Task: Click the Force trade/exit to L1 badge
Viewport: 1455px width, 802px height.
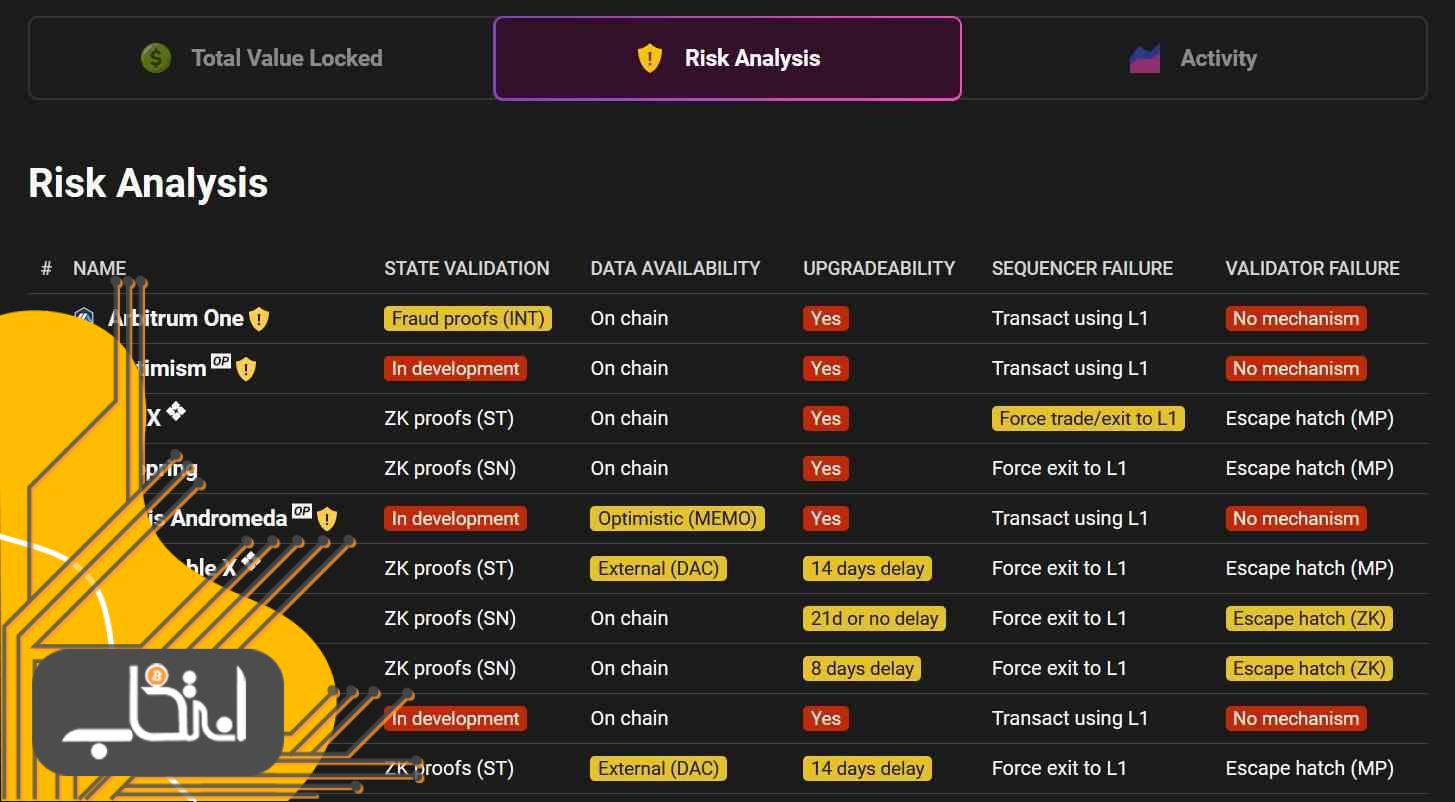Action: tap(1088, 418)
